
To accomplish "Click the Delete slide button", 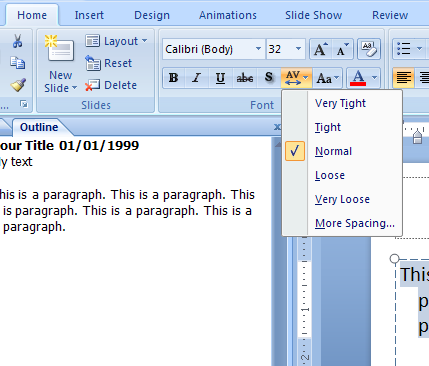I will 111,85.
